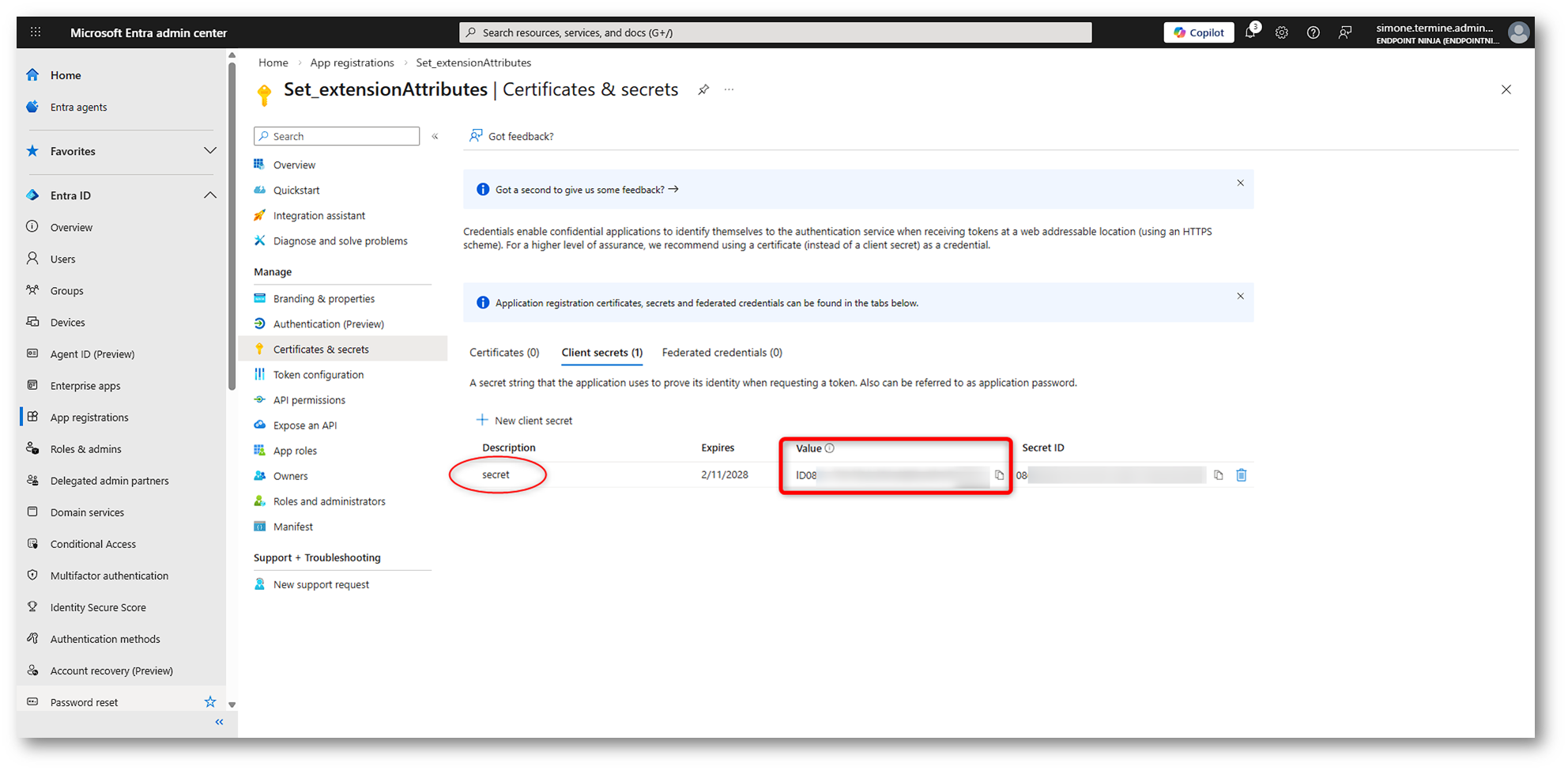The height and width of the screenshot is (771, 1568).
Task: Select Certificates & secrets menu item
Action: (x=343, y=350)
